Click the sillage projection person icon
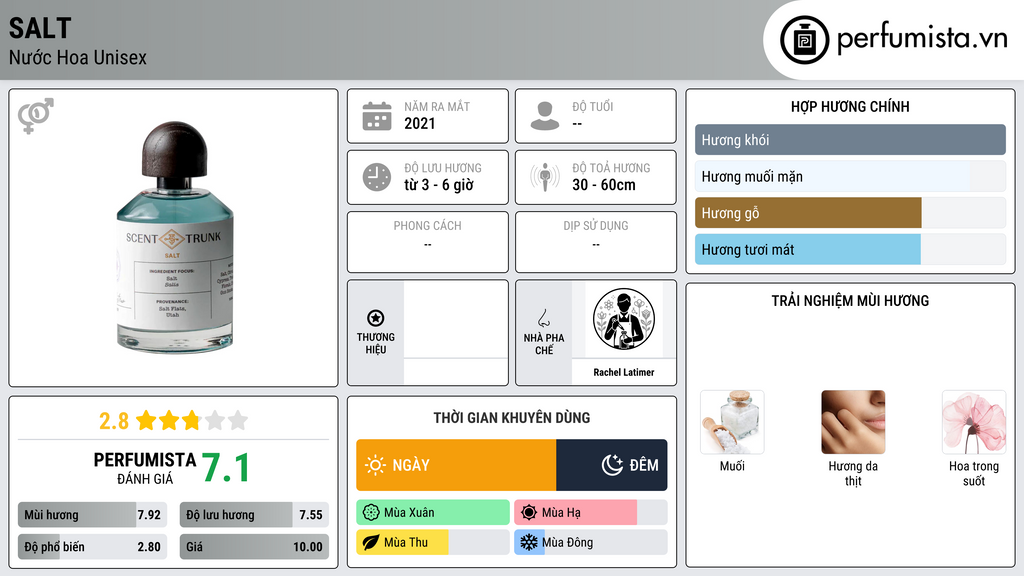 pos(545,177)
